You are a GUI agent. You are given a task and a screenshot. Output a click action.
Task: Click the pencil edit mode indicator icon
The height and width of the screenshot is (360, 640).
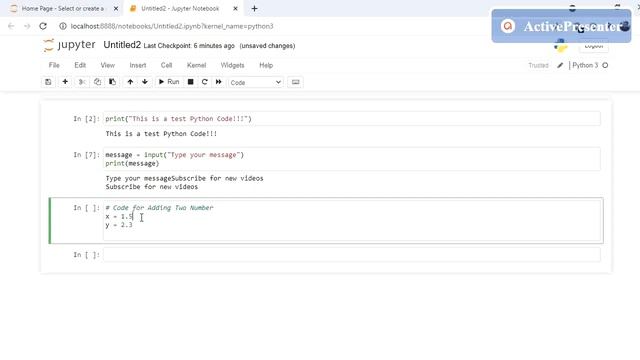[x=560, y=65]
